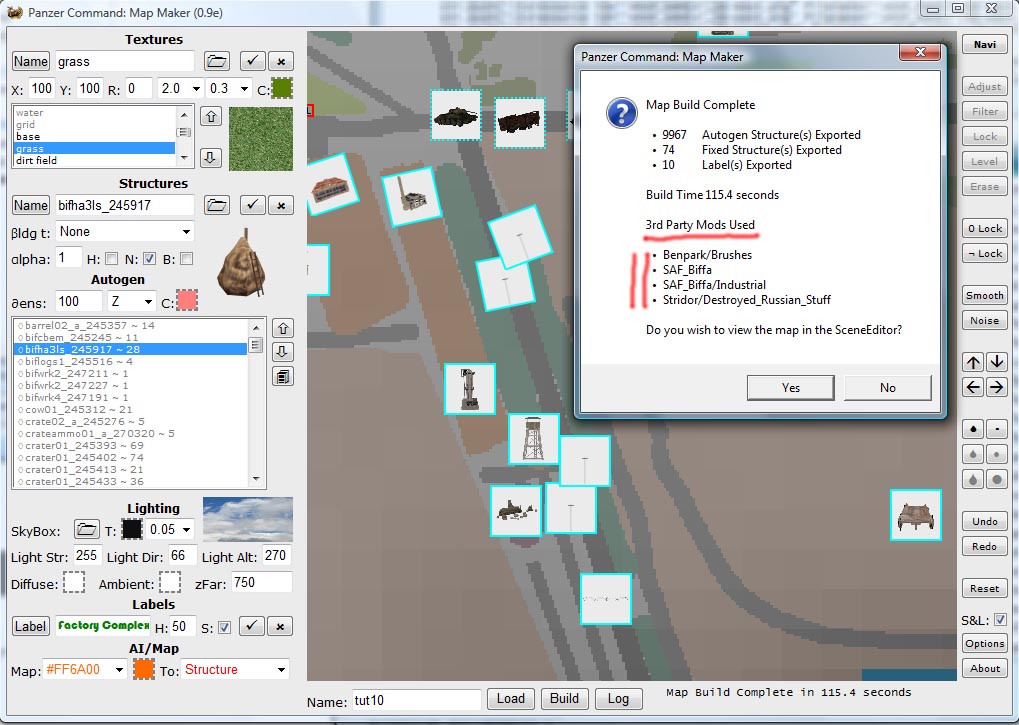Viewport: 1019px width, 725px height.
Task: Select cow01_245312 autogen entry
Action: tap(131, 409)
